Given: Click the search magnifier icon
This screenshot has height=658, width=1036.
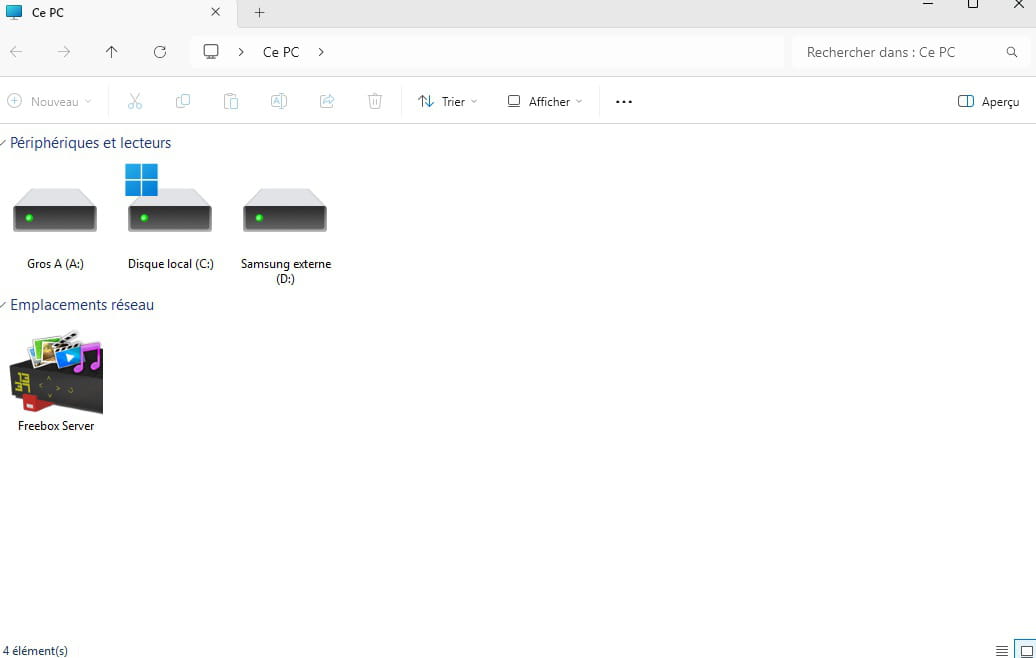Looking at the screenshot, I should pos(1012,52).
